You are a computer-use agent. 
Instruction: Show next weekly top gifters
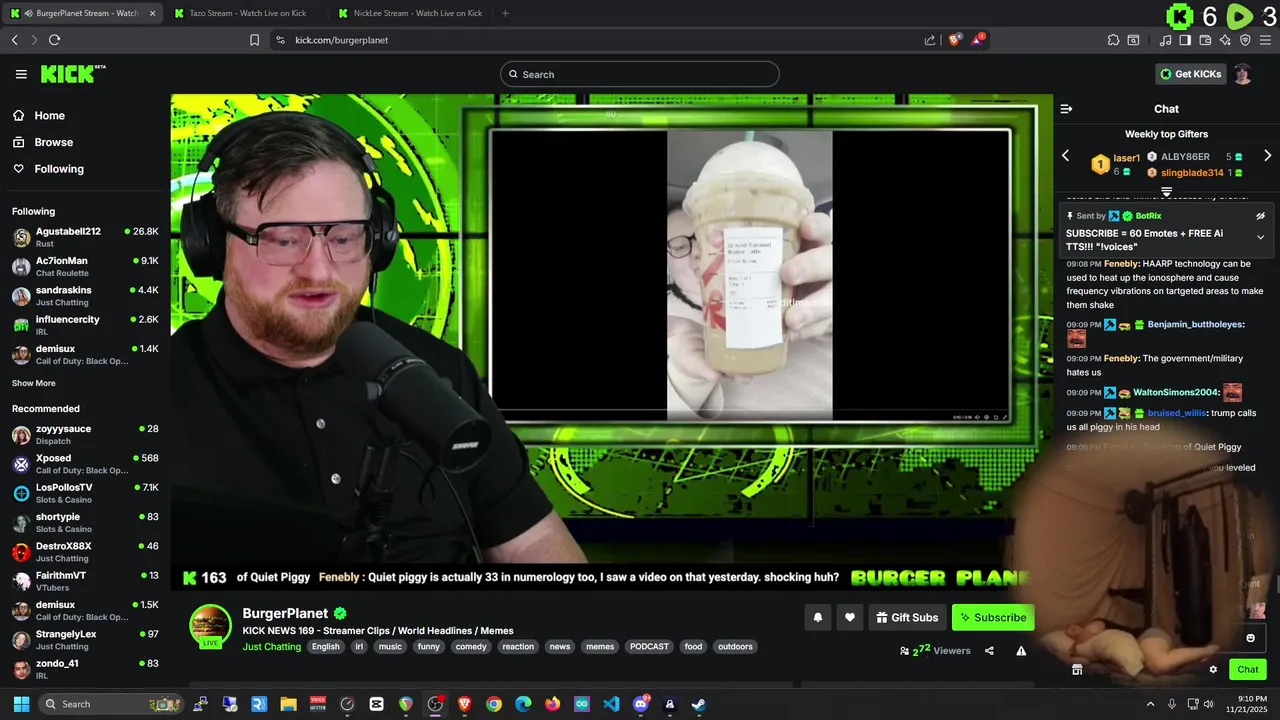tap(1267, 156)
